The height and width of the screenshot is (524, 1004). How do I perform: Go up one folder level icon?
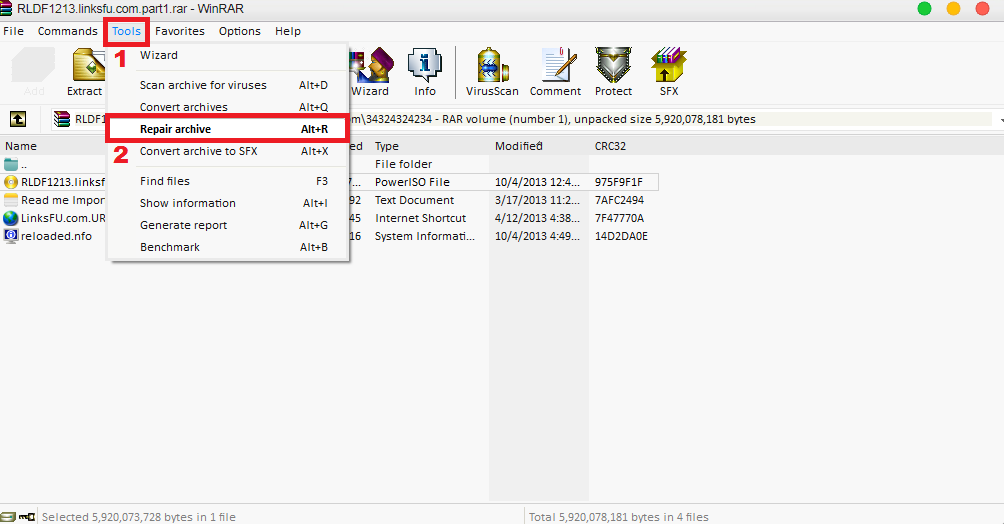pyautogui.click(x=18, y=119)
